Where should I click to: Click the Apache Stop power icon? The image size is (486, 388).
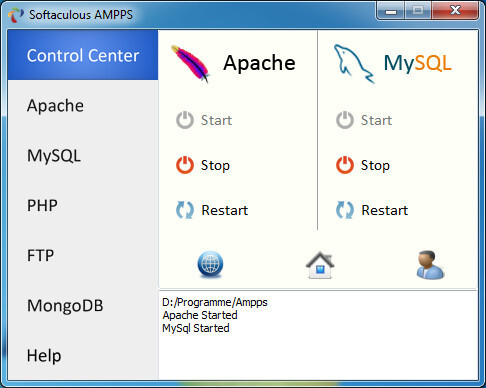tap(185, 165)
